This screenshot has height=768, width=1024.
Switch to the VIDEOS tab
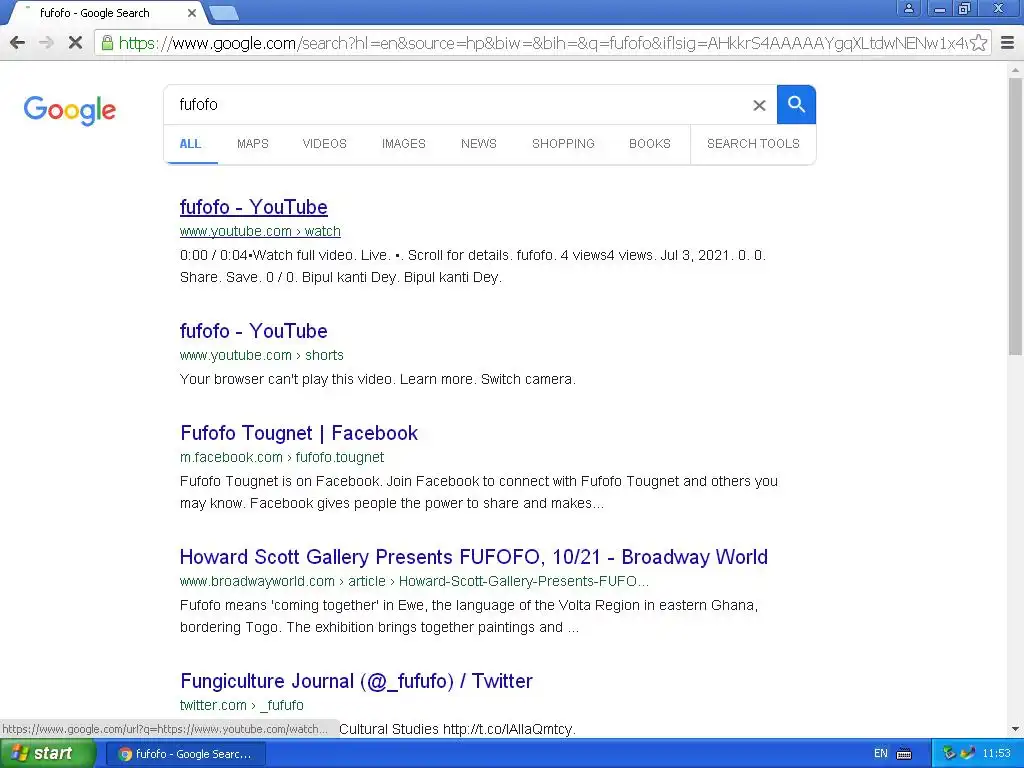pyautogui.click(x=325, y=144)
